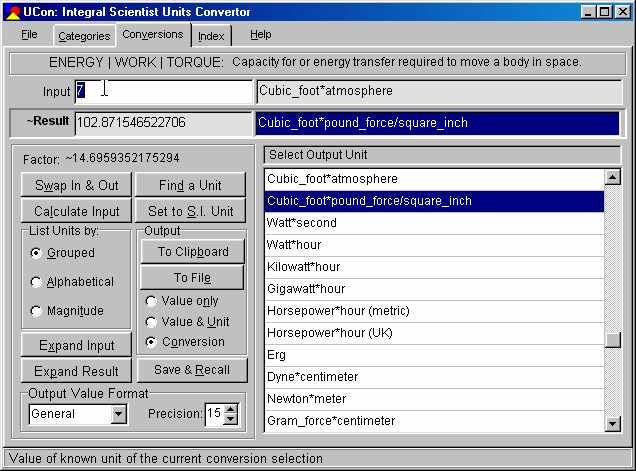Select Grouped listing option
636x471 pixels.
coord(63,253)
